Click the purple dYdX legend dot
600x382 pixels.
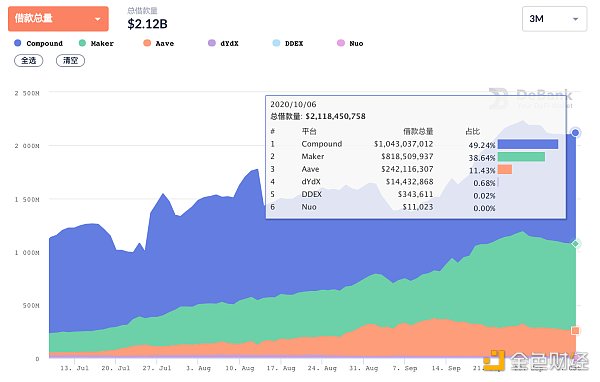click(x=212, y=43)
